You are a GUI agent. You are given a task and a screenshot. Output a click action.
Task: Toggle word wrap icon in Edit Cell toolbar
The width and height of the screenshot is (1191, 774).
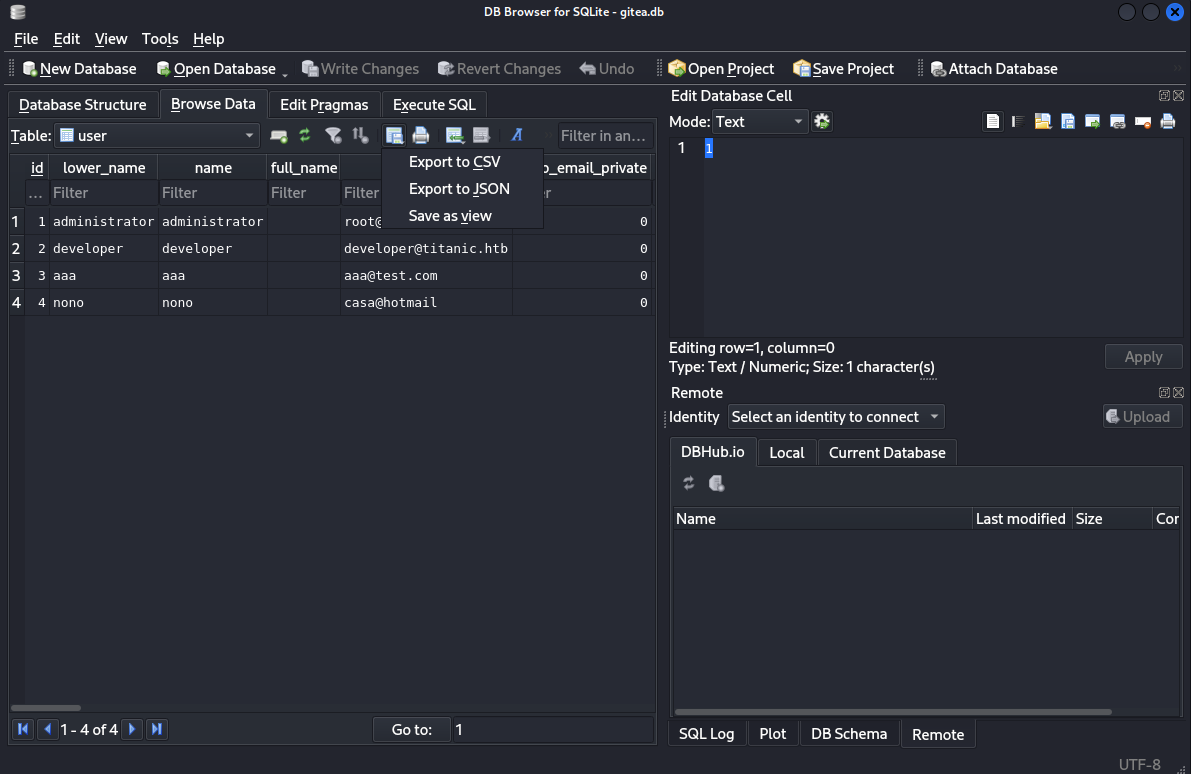pyautogui.click(x=992, y=122)
